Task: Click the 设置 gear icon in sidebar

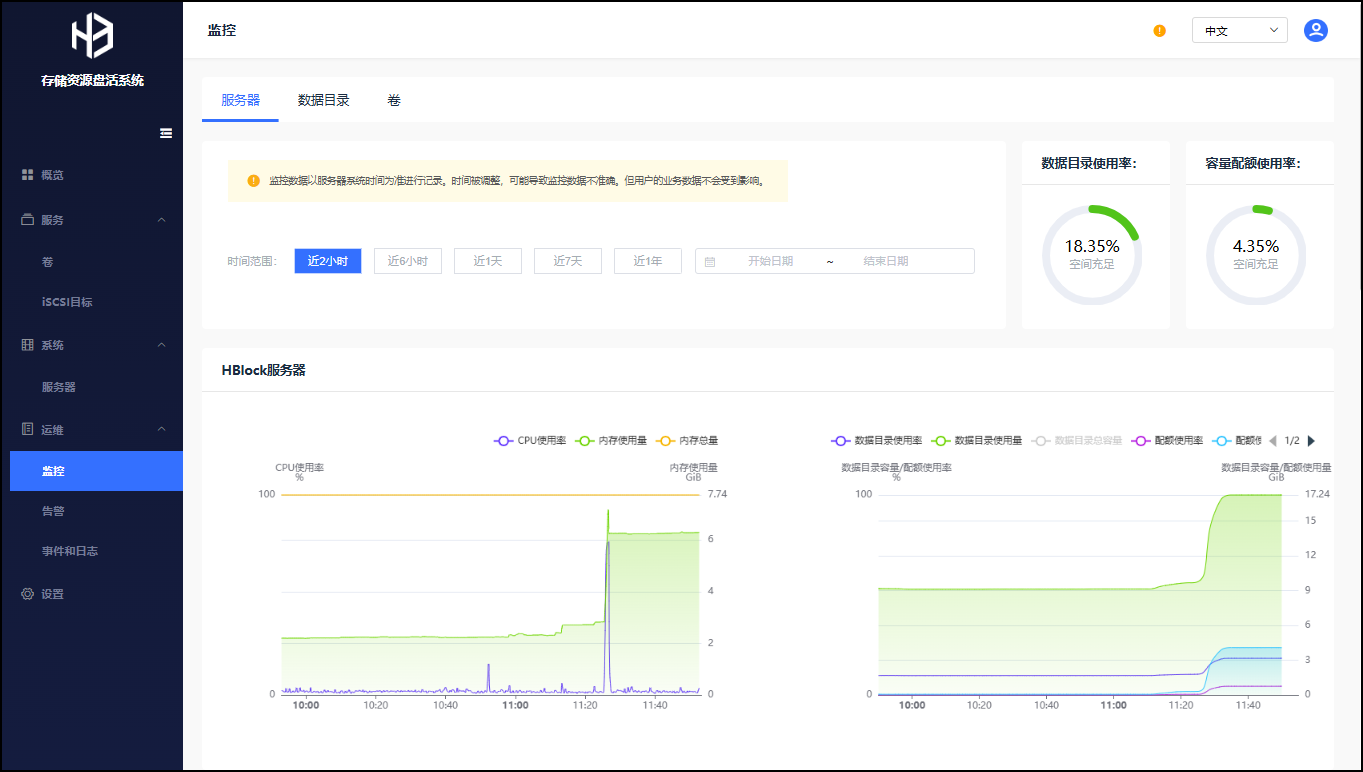Action: pos(28,594)
